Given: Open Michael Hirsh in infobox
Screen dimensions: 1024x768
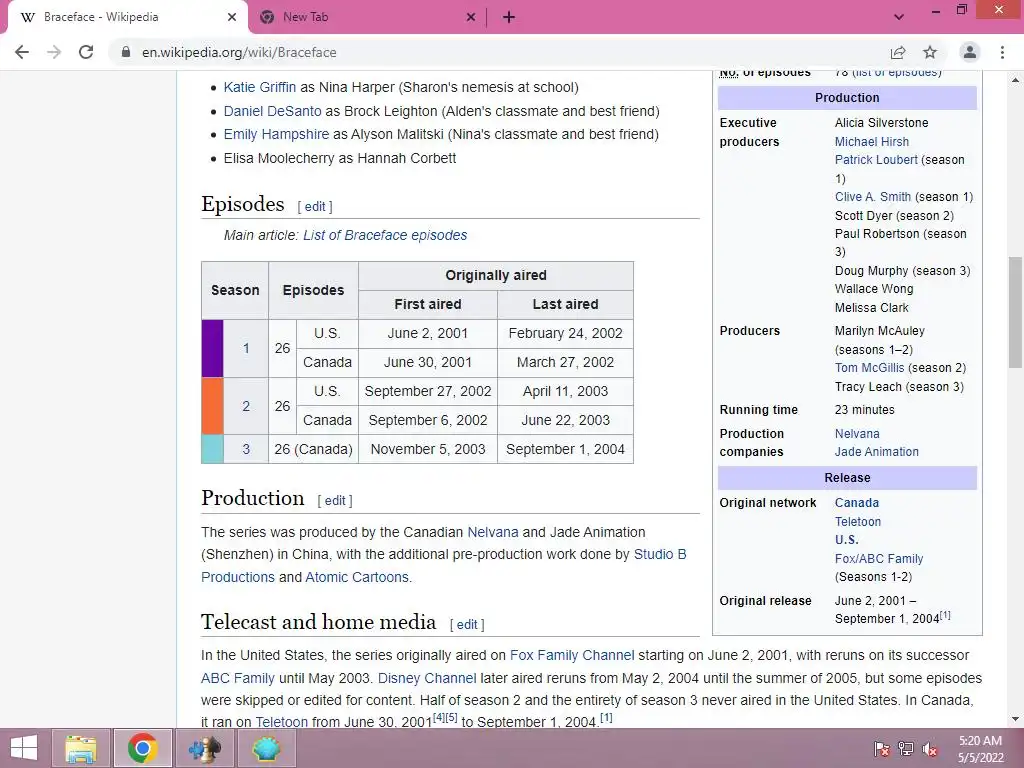Looking at the screenshot, I should (871, 142).
